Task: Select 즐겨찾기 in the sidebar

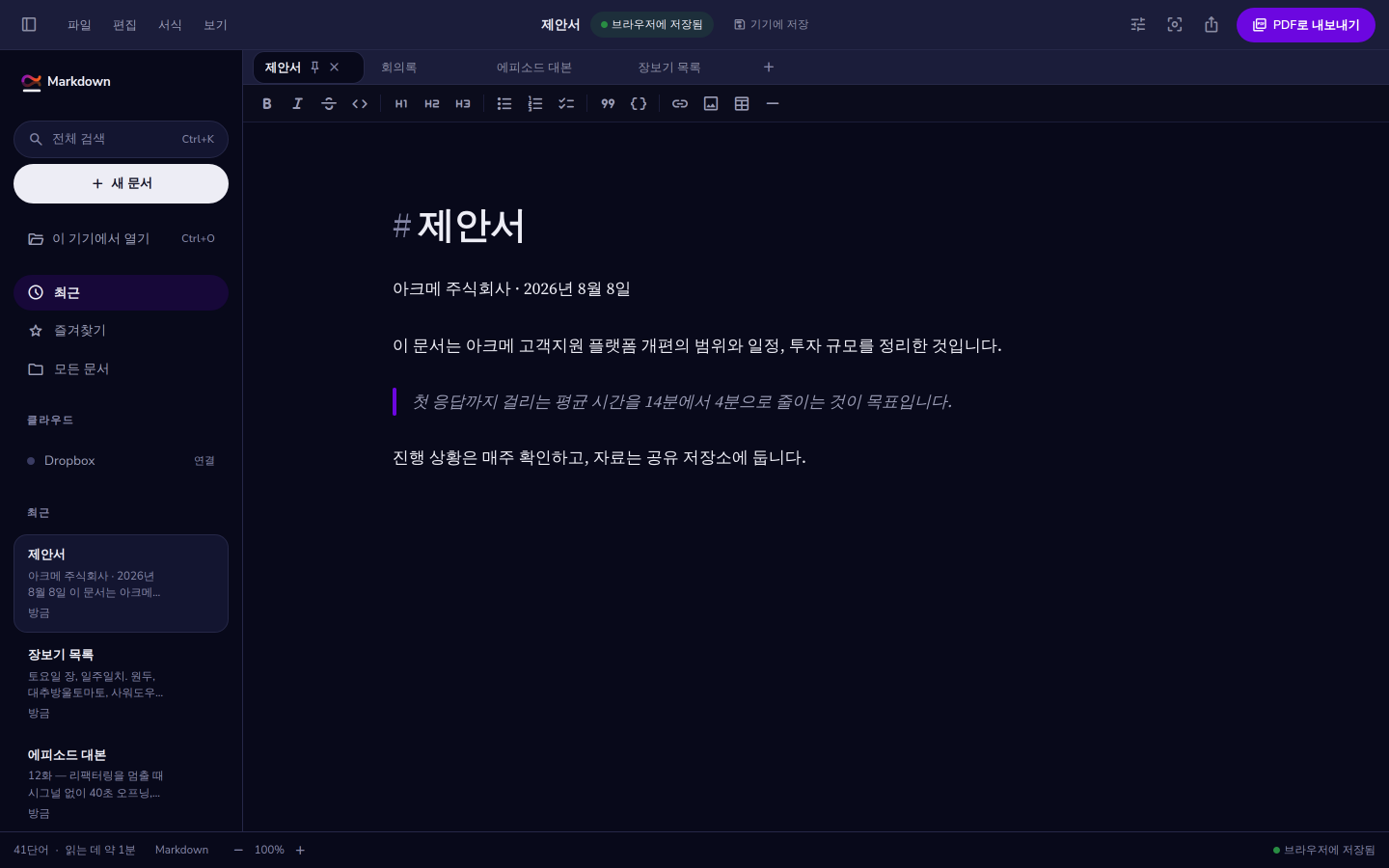Action: click(x=121, y=331)
